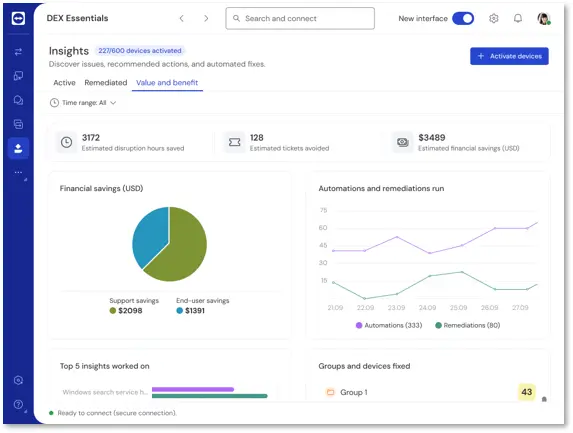Toggle the New interface switch
Viewport: 573px width, 433px height.
[463, 18]
